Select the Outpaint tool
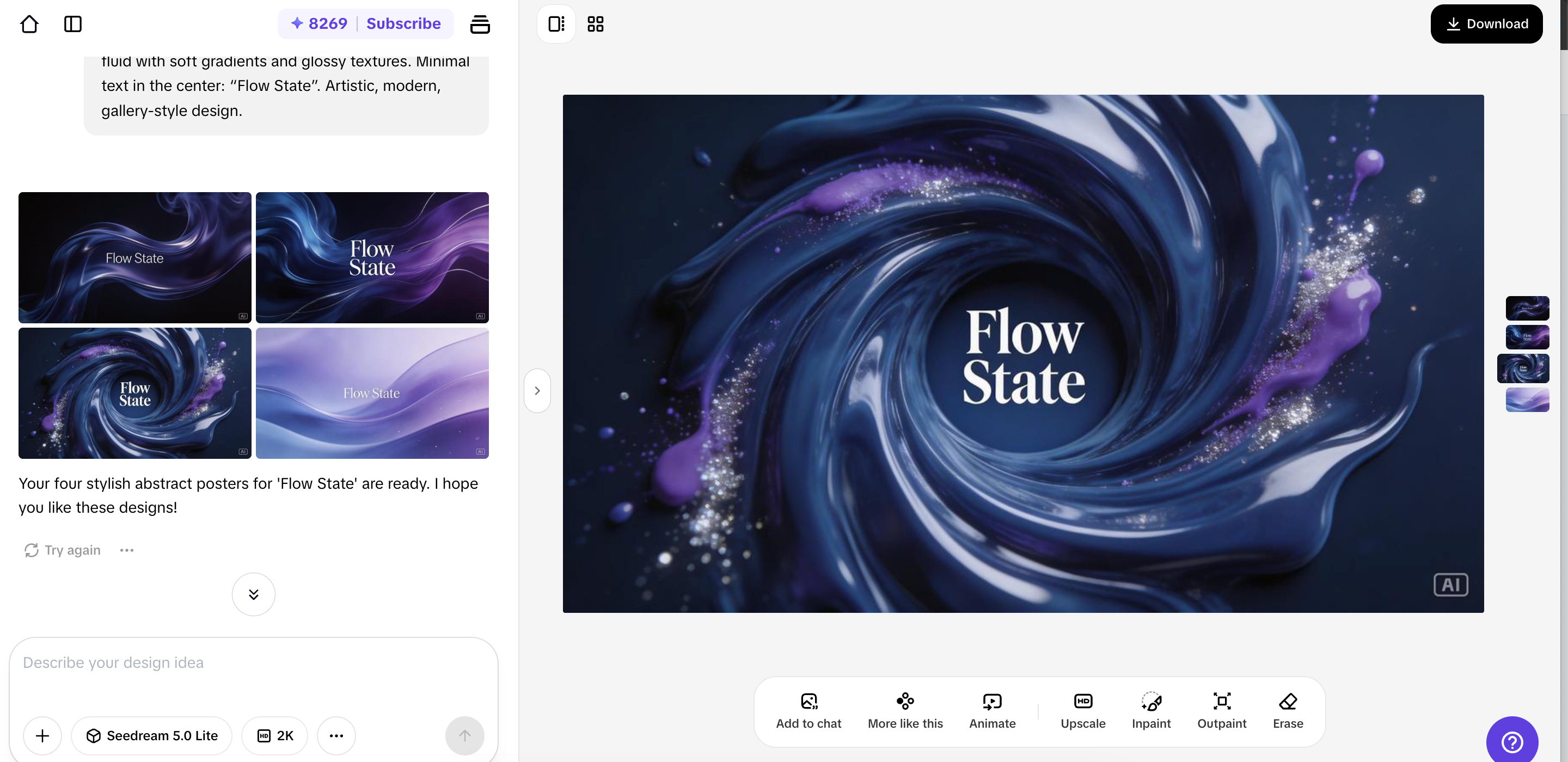Viewport: 1568px width, 762px height. [1221, 710]
